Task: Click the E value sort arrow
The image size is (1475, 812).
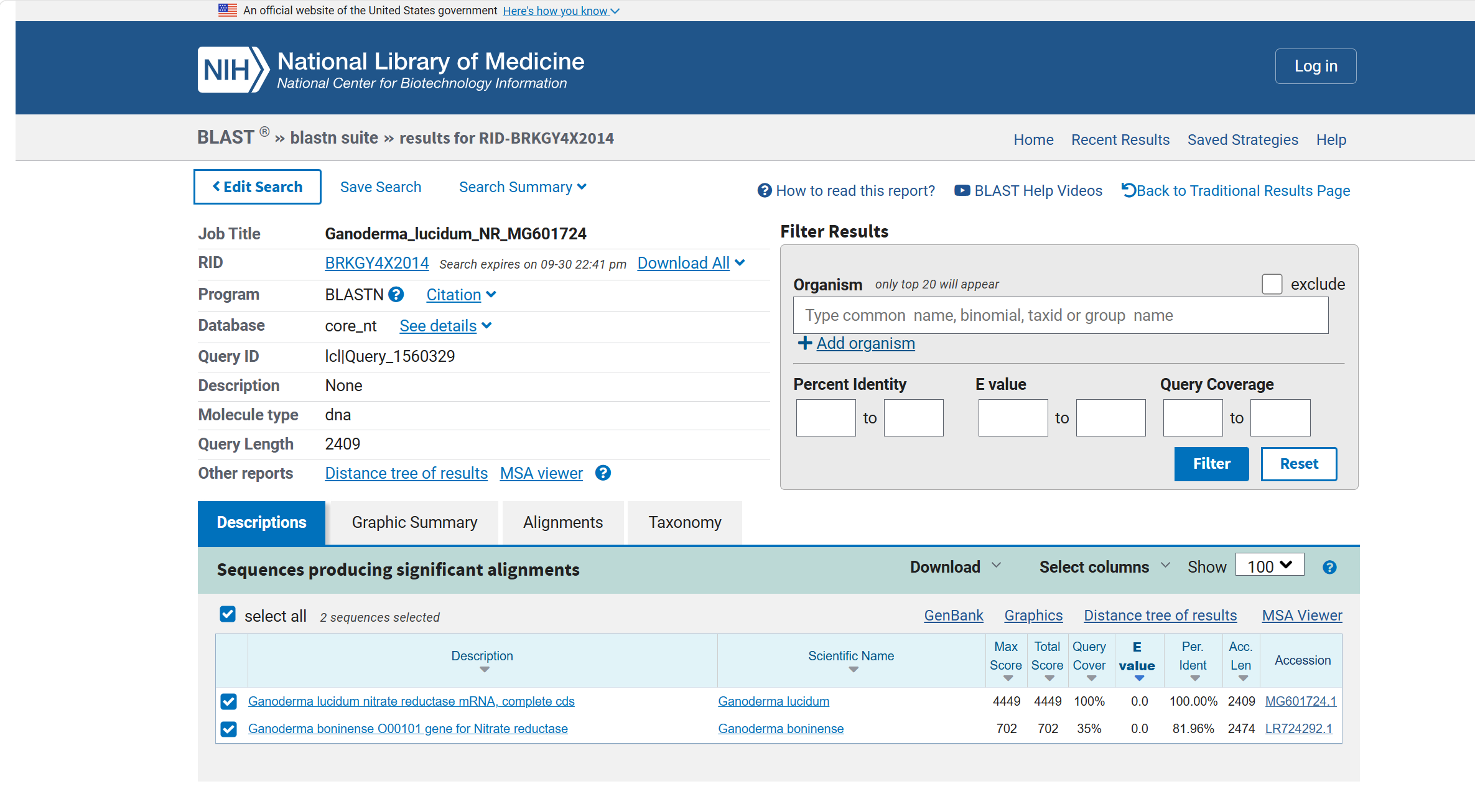Action: click(1139, 678)
